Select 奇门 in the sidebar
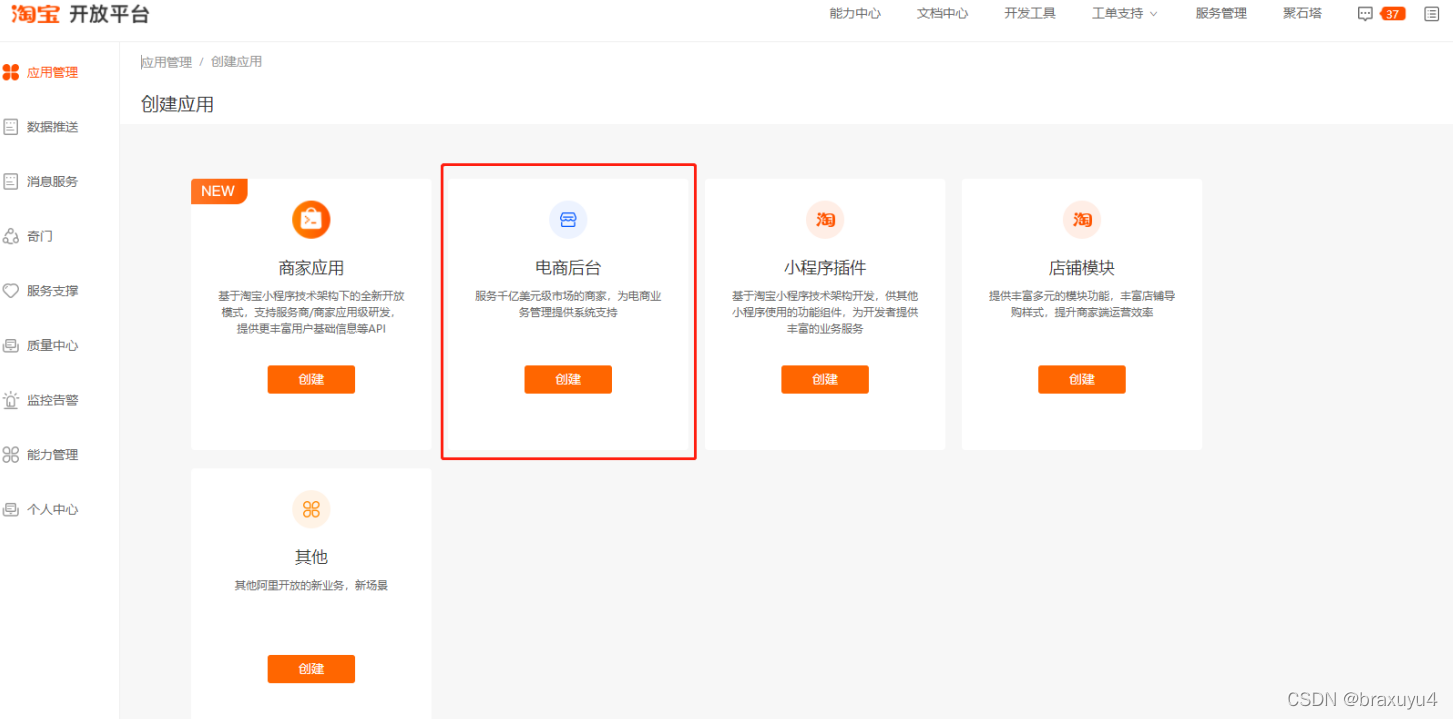Image resolution: width=1453 pixels, height=719 pixels. point(40,236)
